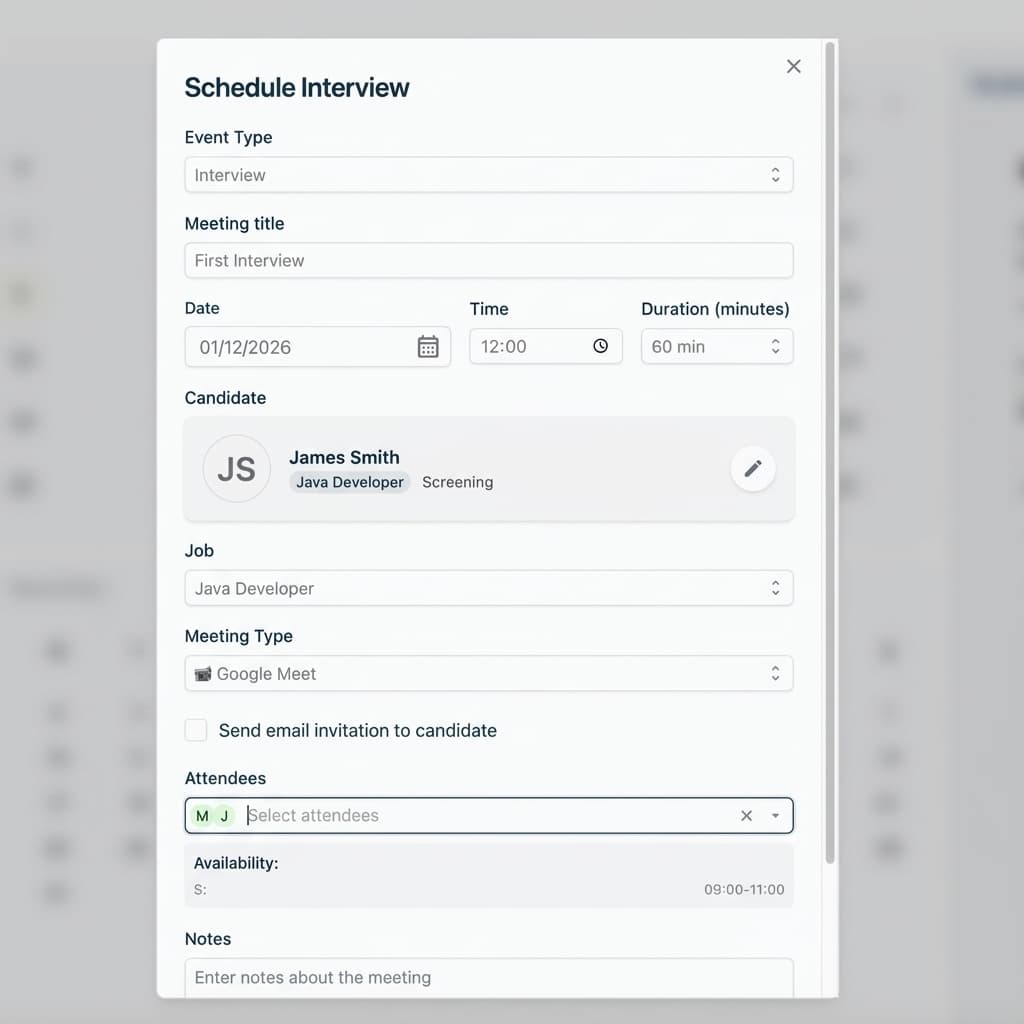Image resolution: width=1024 pixels, height=1024 pixels.
Task: Click the J attendee avatar chip
Action: [222, 815]
